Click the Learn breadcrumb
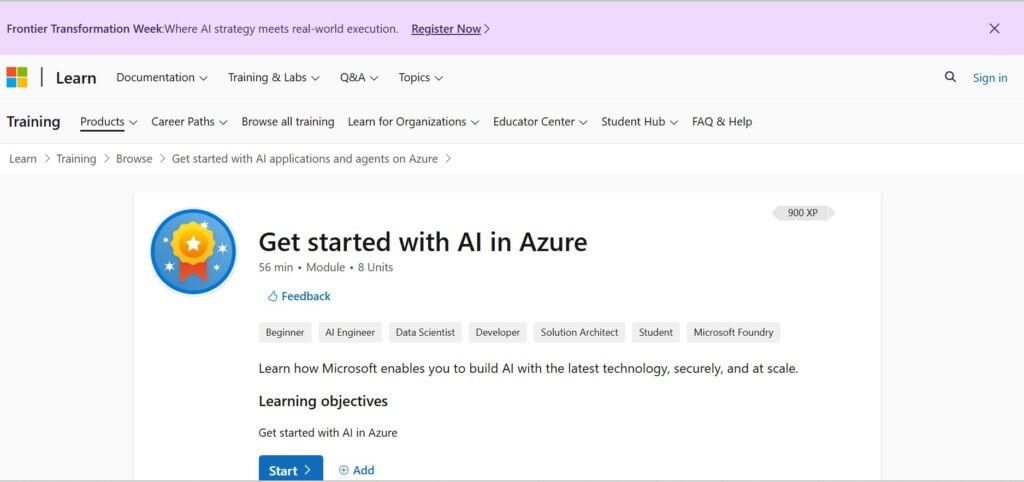The height and width of the screenshot is (482, 1024). click(23, 159)
